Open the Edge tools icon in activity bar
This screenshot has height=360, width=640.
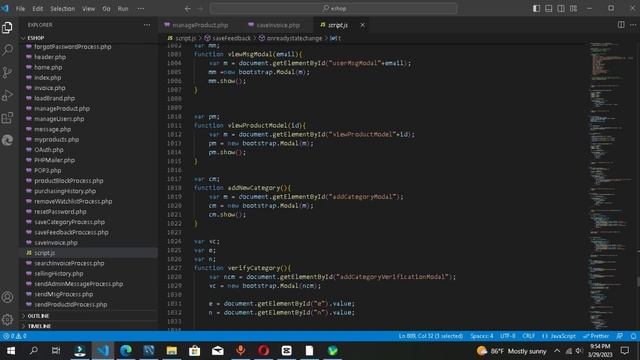pyautogui.click(x=7, y=140)
